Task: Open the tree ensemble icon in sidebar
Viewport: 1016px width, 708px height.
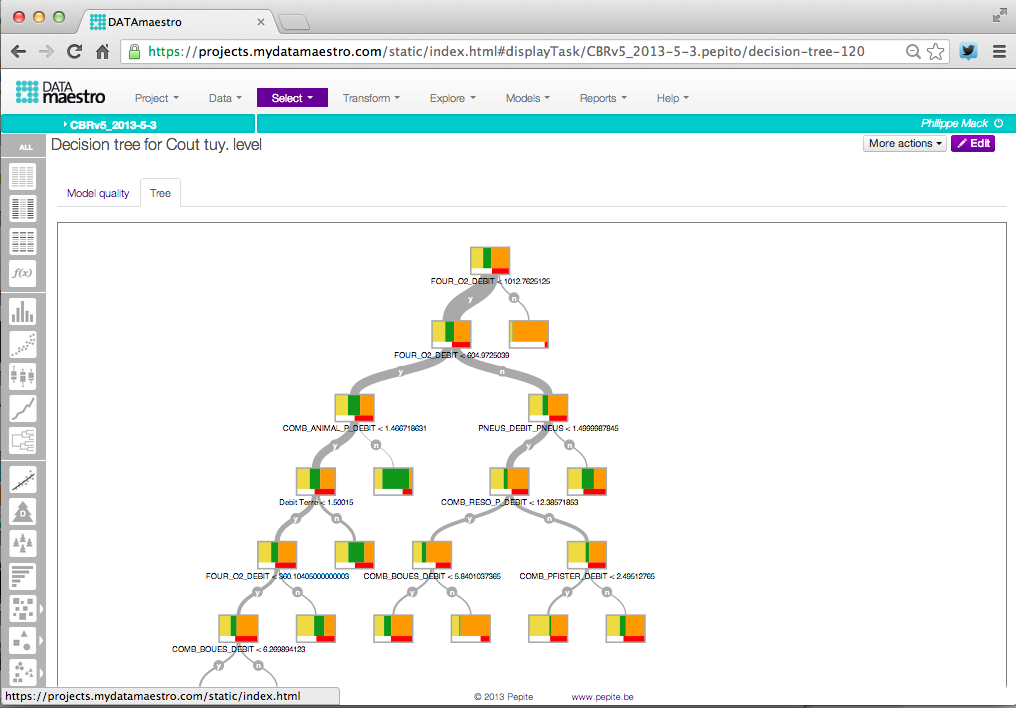Action: (x=22, y=544)
